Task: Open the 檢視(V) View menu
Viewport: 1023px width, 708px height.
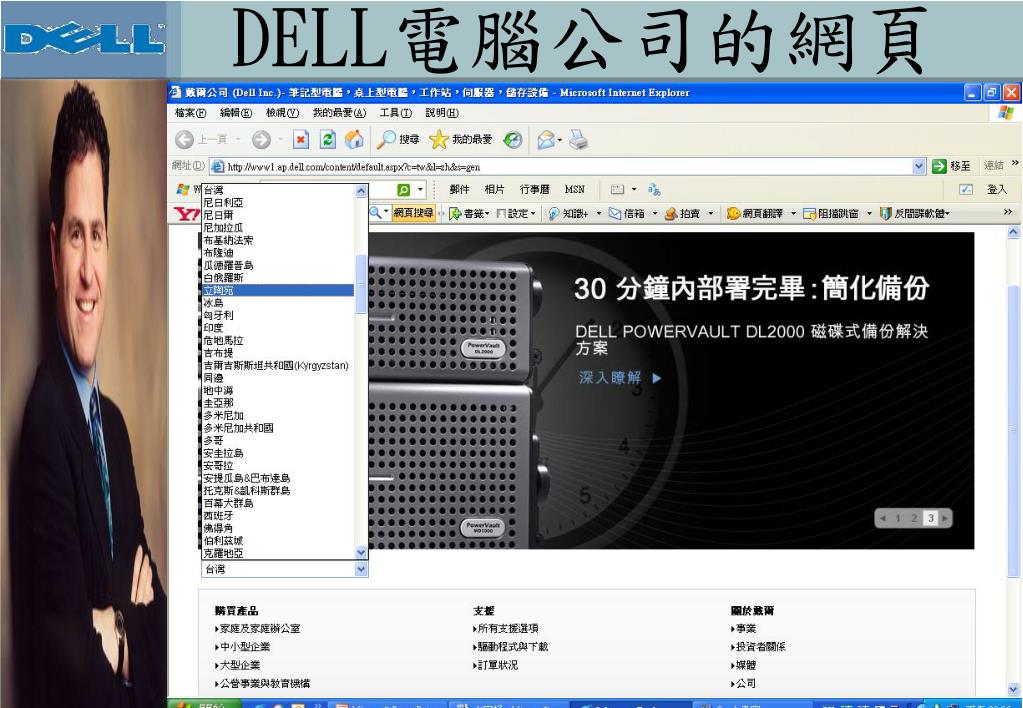Action: [x=282, y=113]
